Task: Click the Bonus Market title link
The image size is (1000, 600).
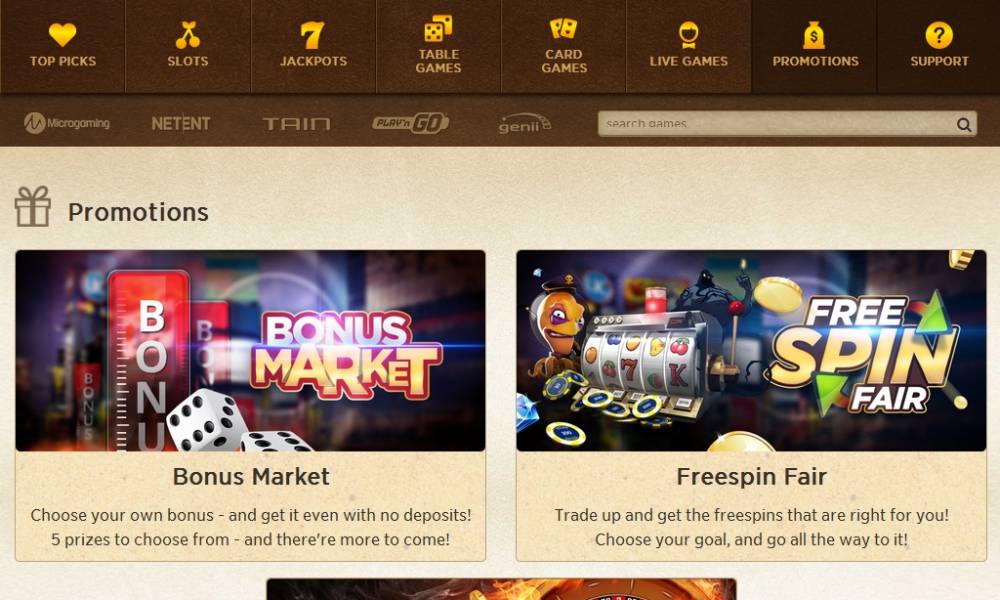Action: 251,476
